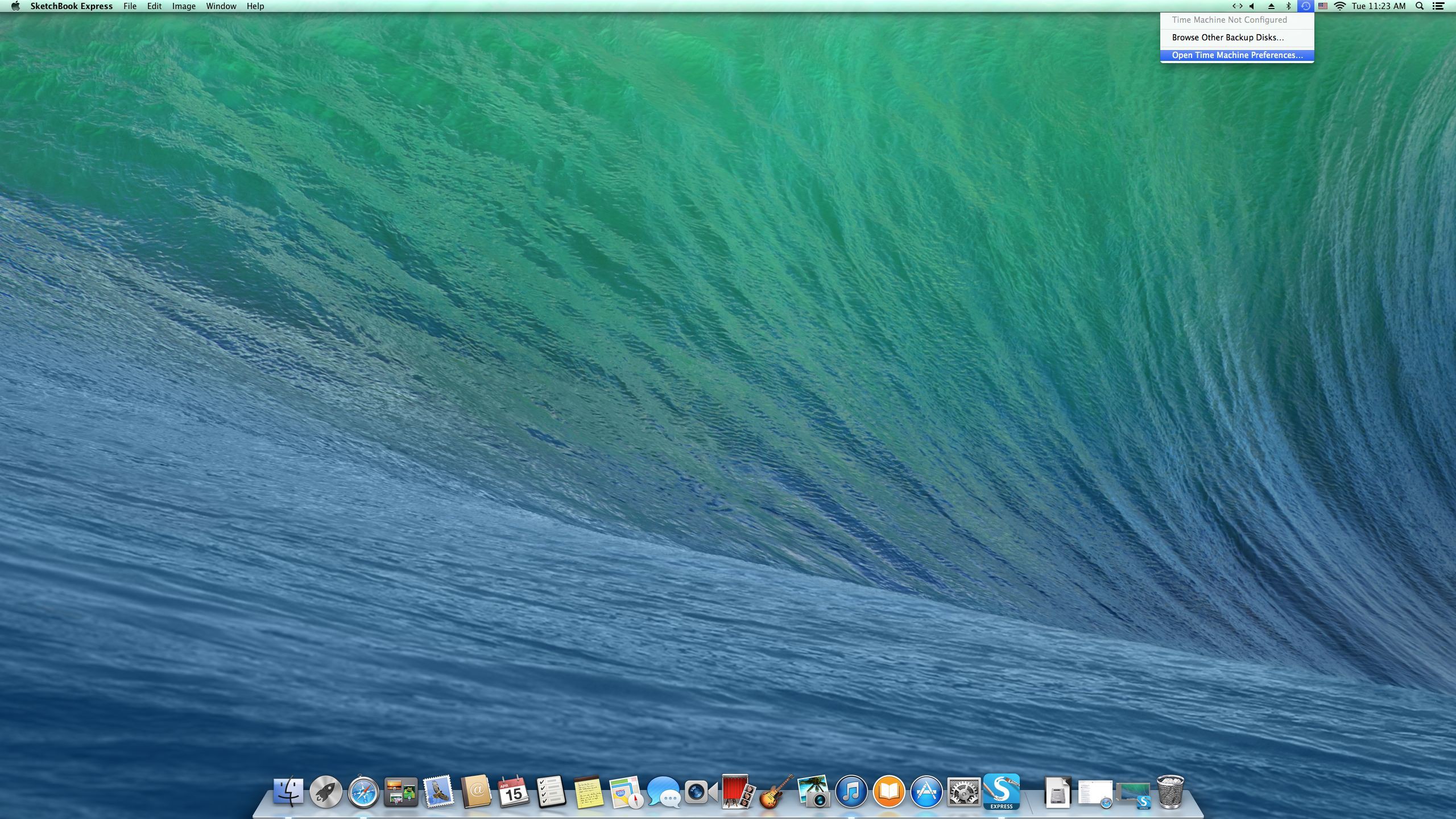The height and width of the screenshot is (819, 1456).
Task: Expand Time Machine menu dropdown
Action: click(1307, 6)
